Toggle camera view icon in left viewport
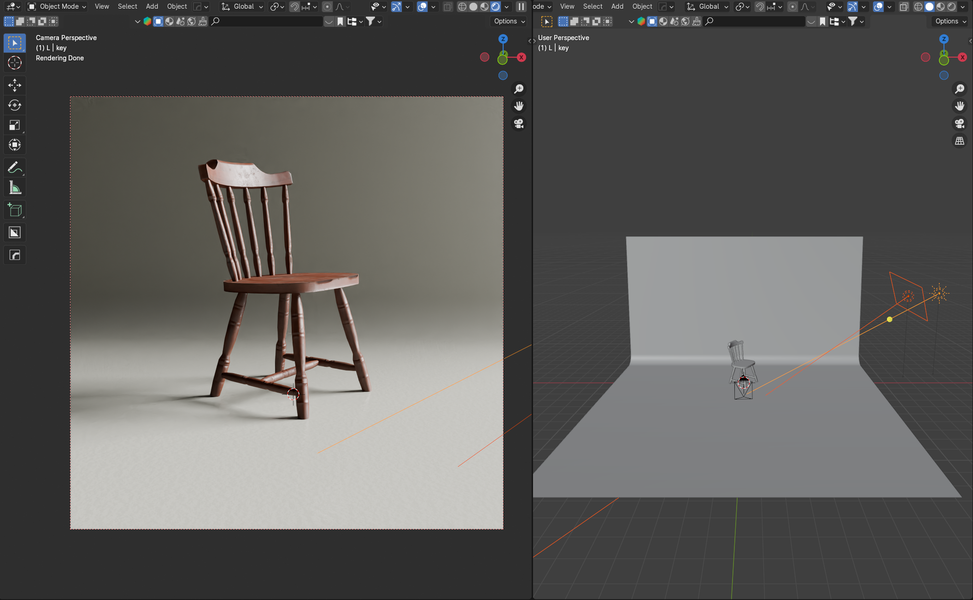Viewport: 973px width, 600px height. pos(519,123)
